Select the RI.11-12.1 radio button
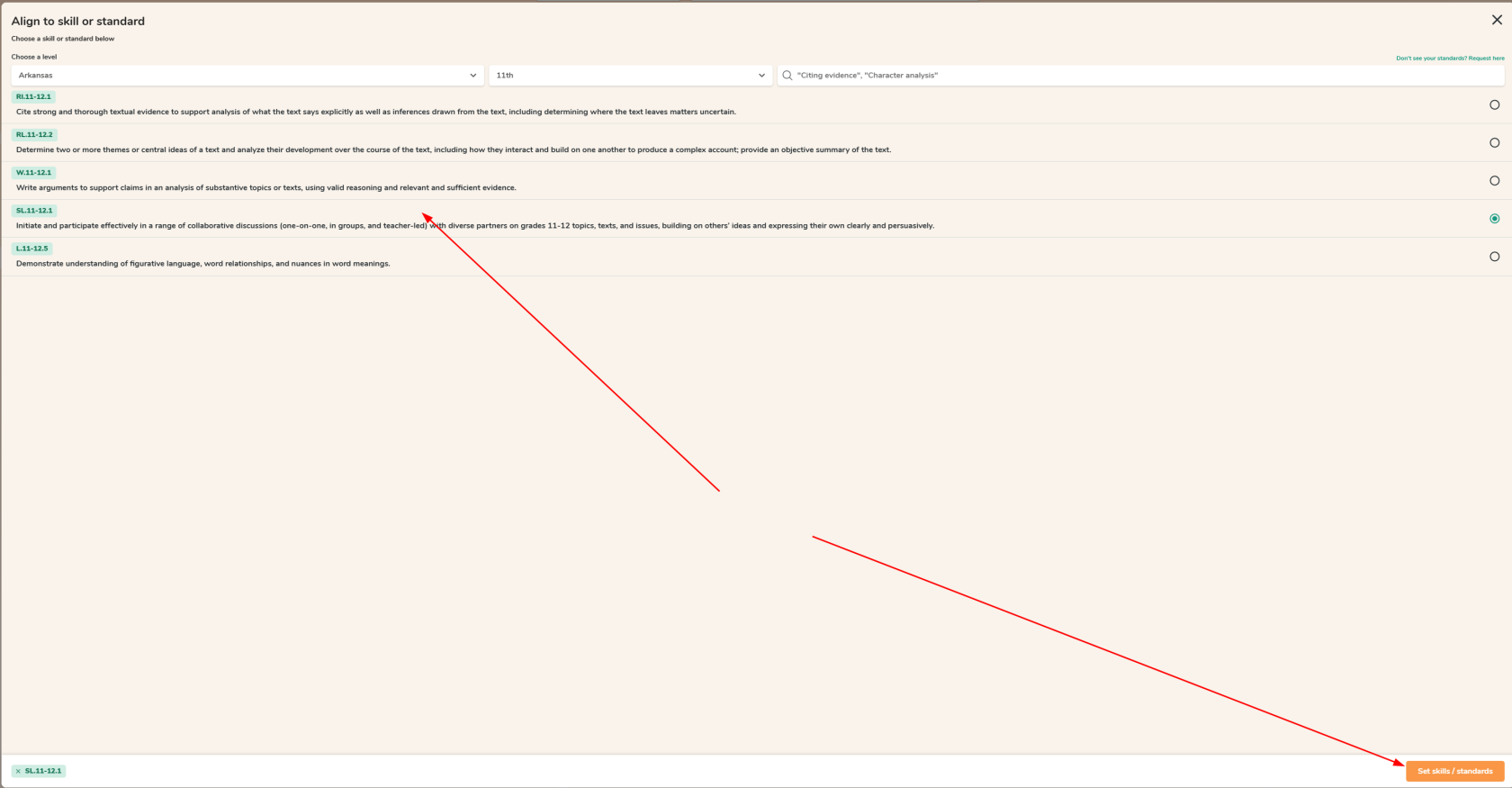1512x788 pixels. click(1494, 104)
